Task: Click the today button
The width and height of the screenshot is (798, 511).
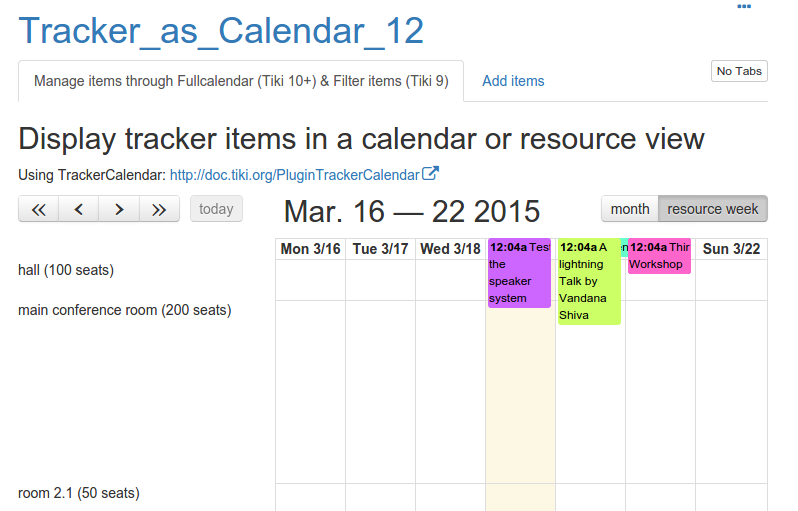Action: click(216, 209)
